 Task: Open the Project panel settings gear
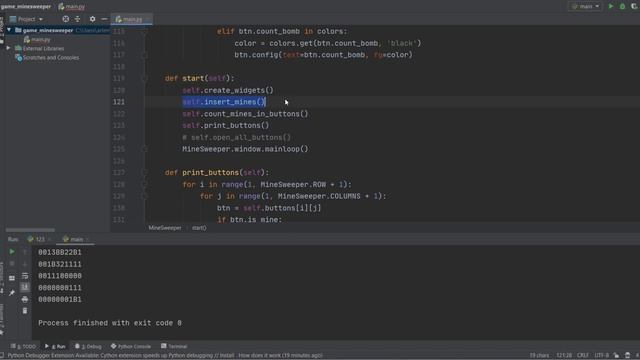click(x=92, y=19)
